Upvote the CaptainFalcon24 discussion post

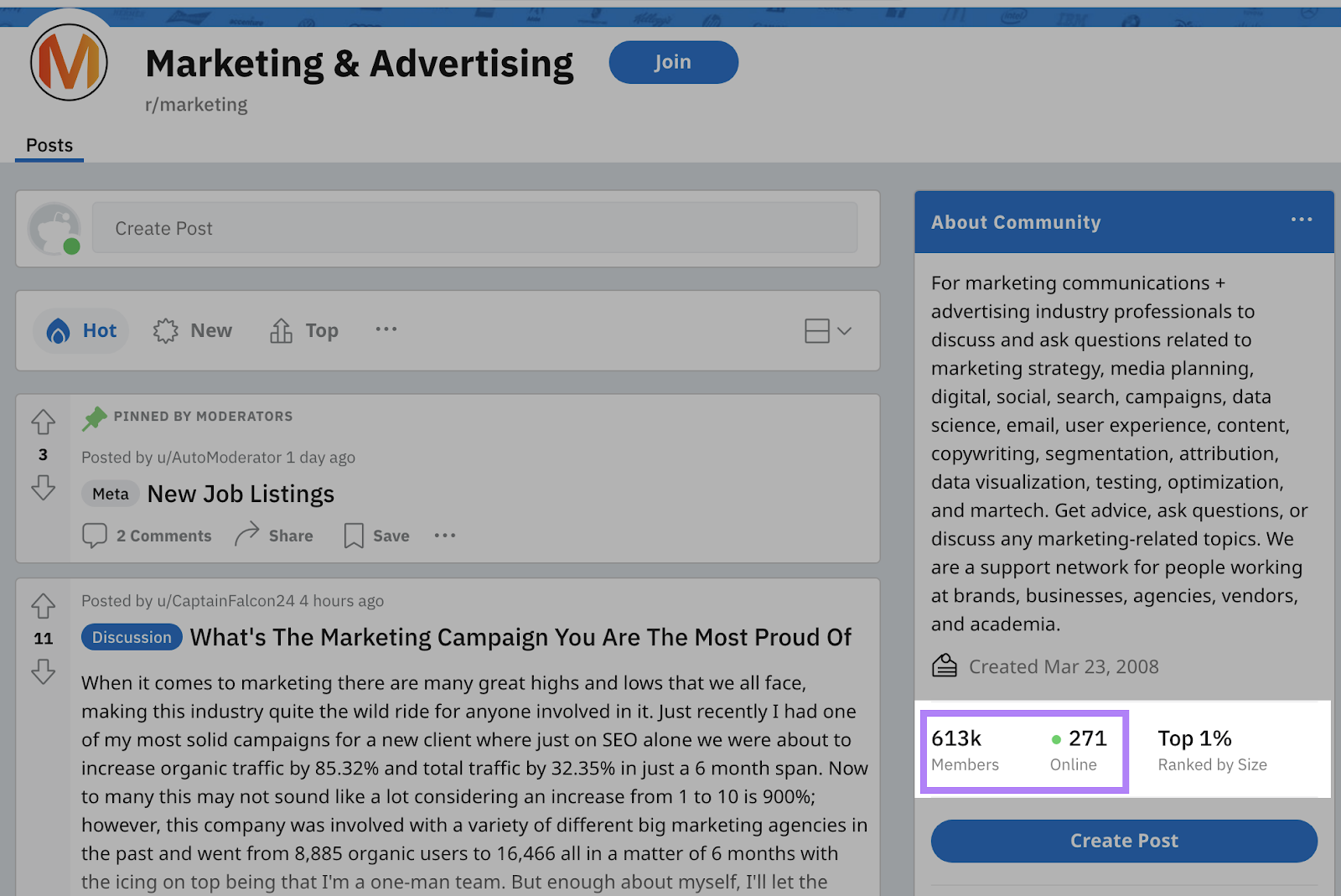tap(43, 605)
